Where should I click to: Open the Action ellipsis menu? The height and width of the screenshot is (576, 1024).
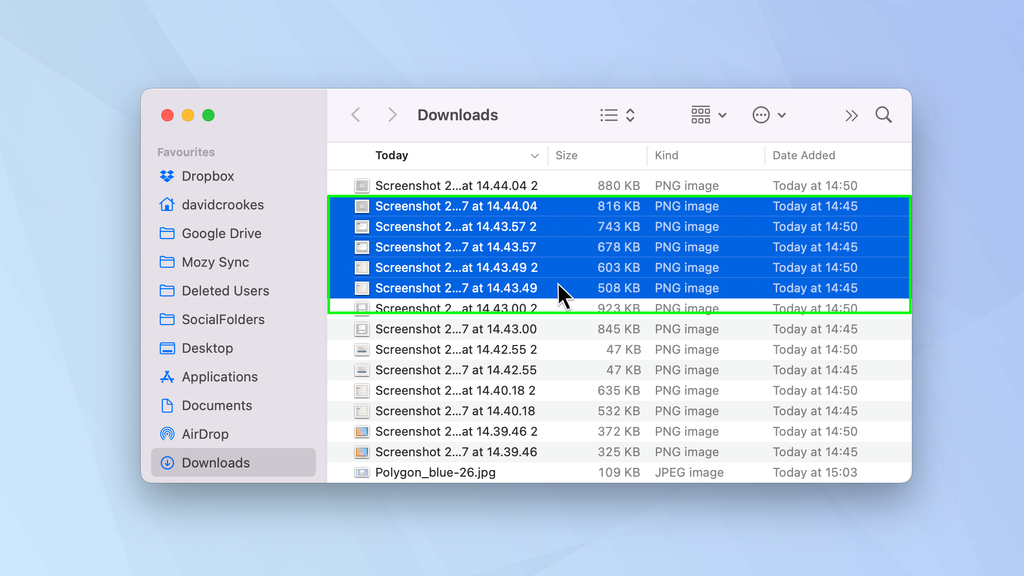tap(761, 115)
